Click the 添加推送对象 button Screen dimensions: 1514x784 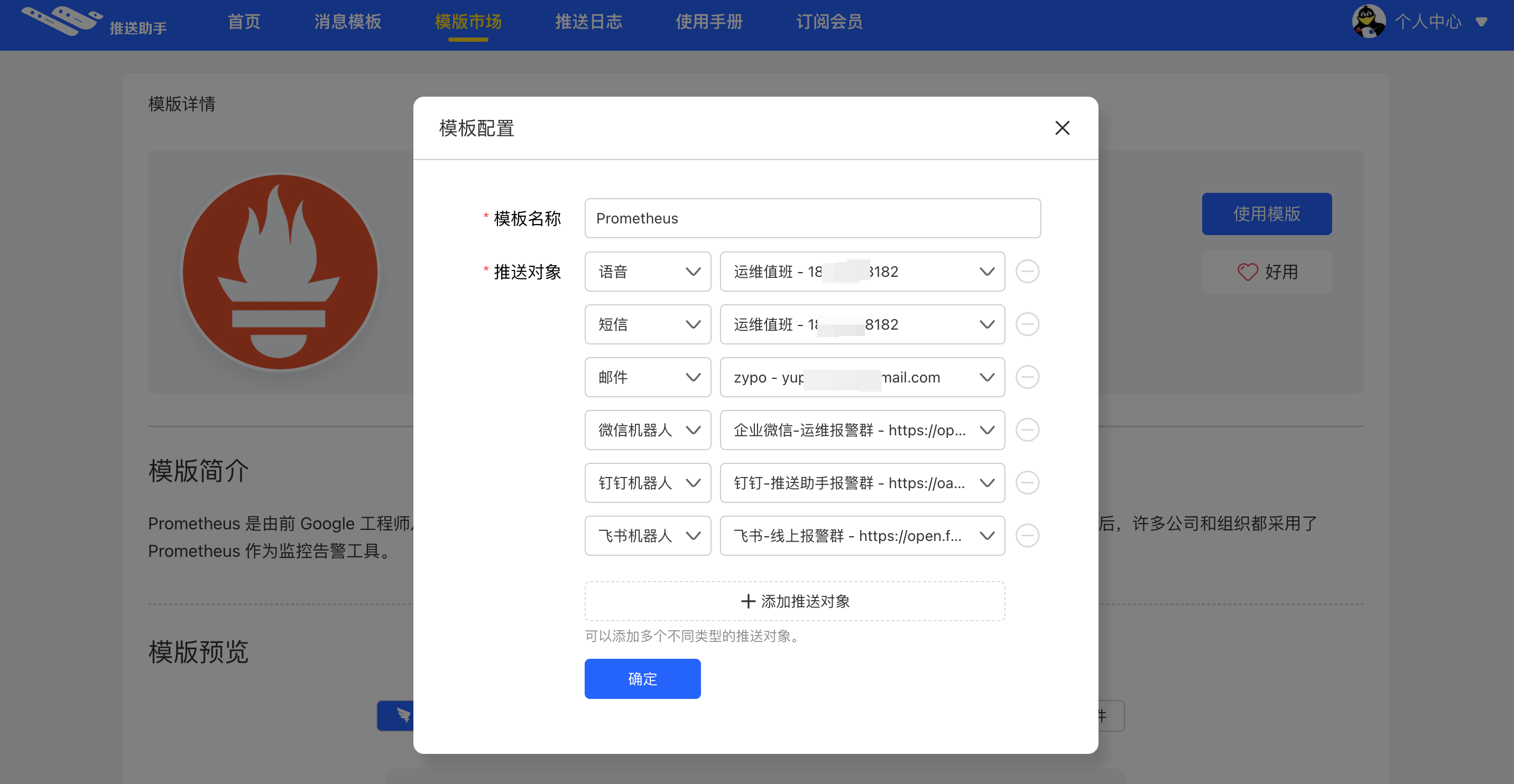[794, 601]
